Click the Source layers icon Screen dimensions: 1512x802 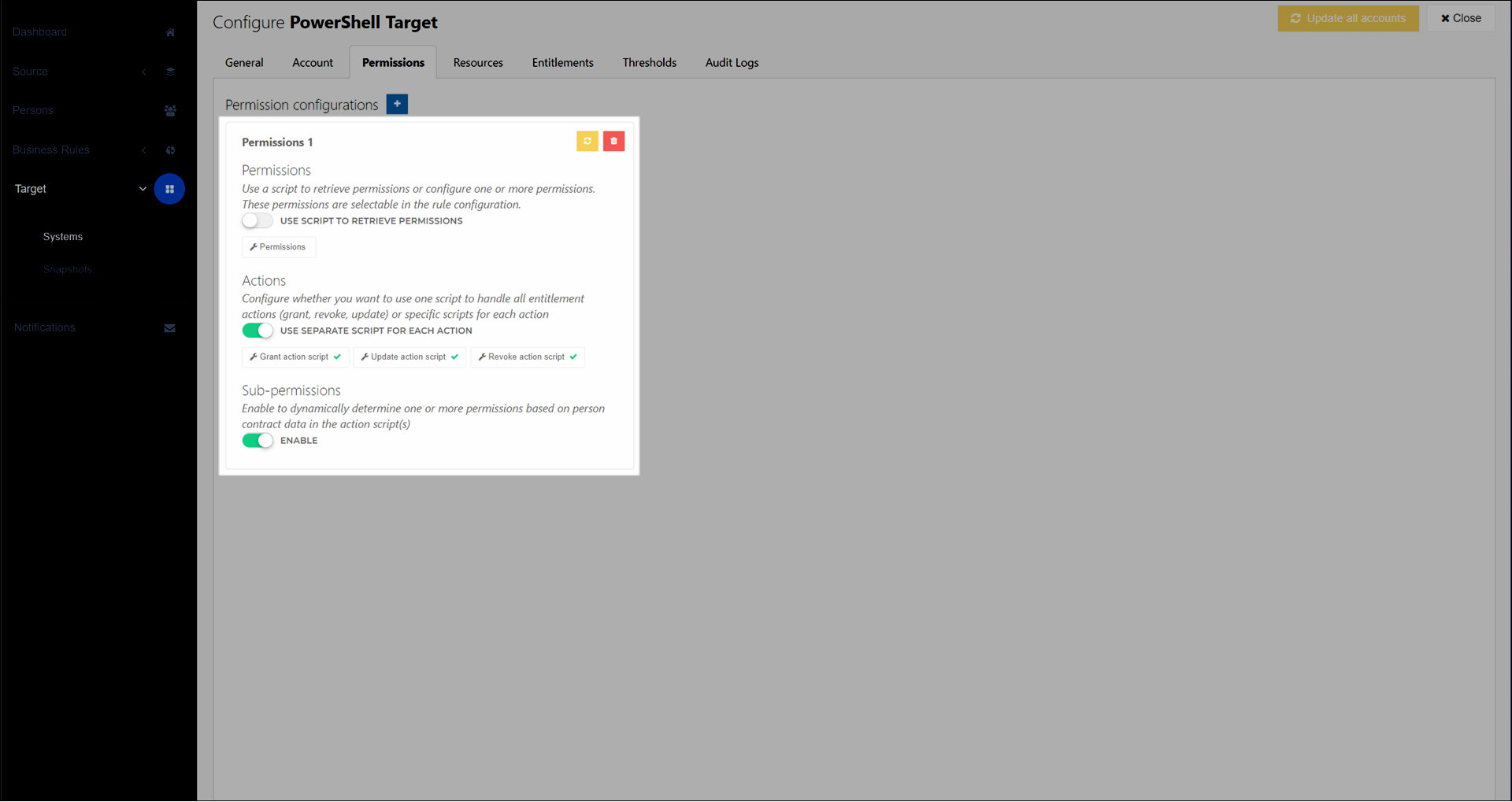click(170, 72)
